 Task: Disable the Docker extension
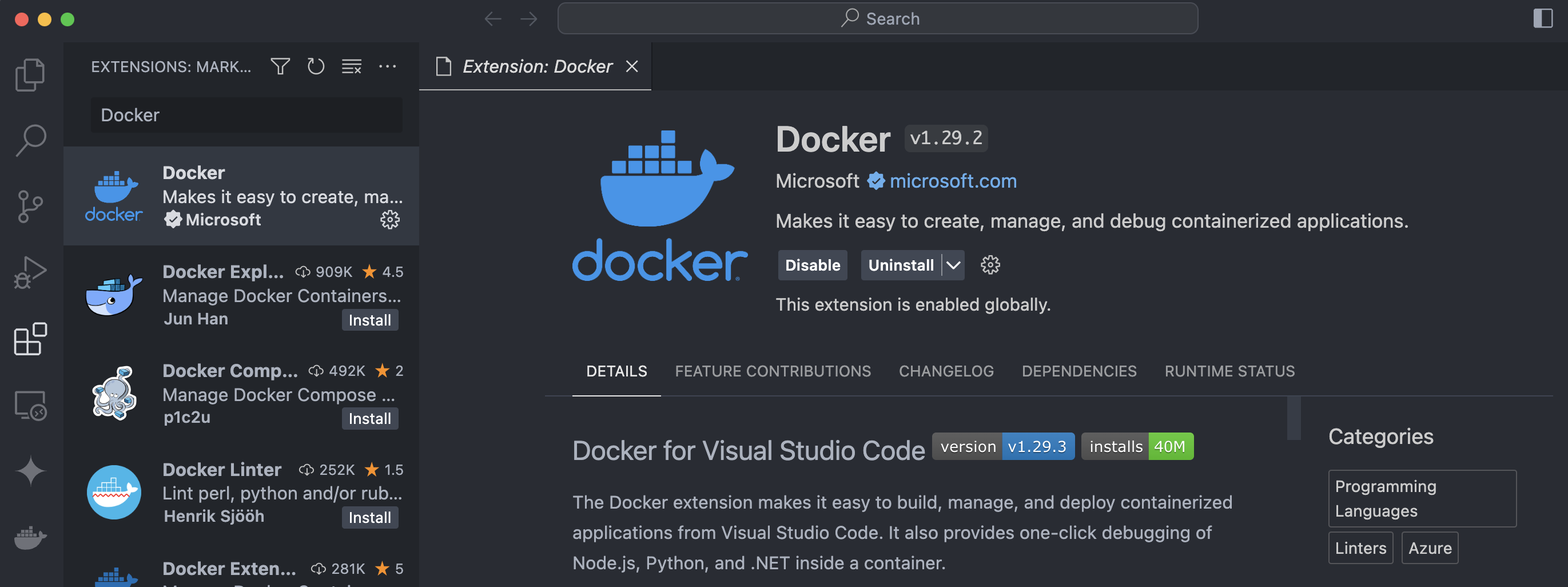pyautogui.click(x=812, y=265)
